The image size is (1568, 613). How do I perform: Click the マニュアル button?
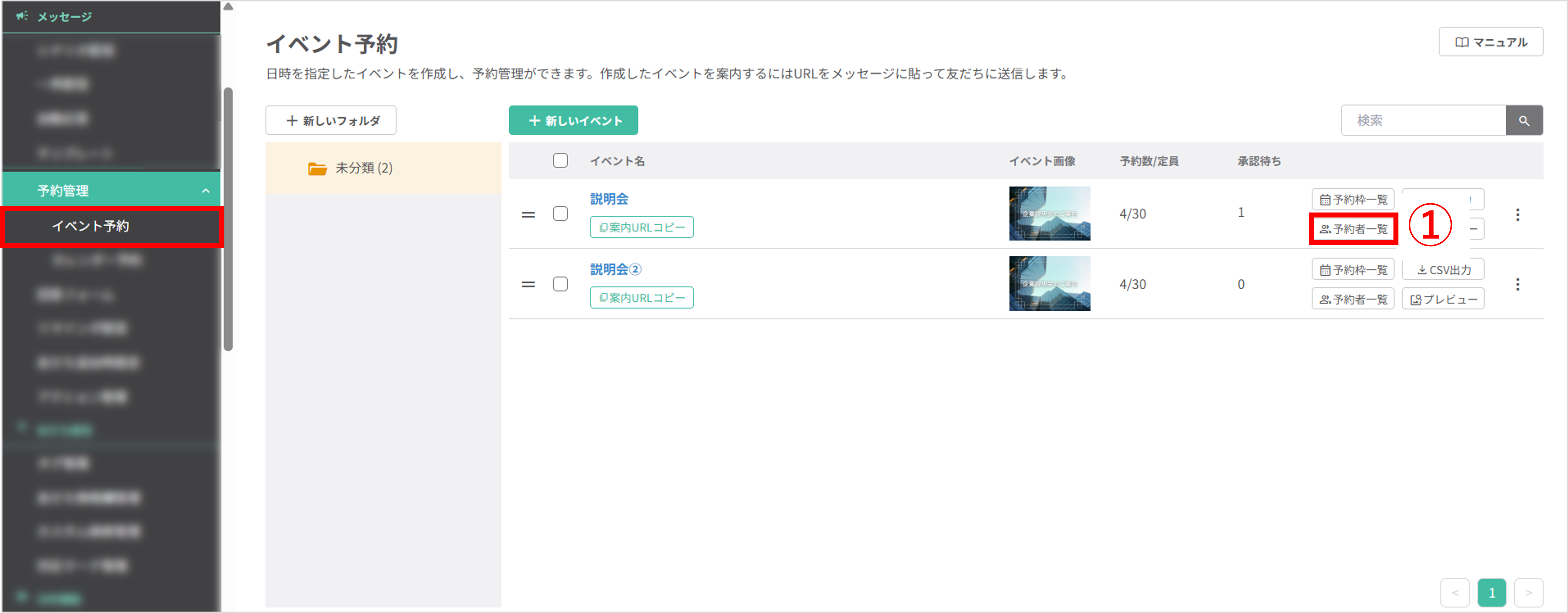point(1490,42)
